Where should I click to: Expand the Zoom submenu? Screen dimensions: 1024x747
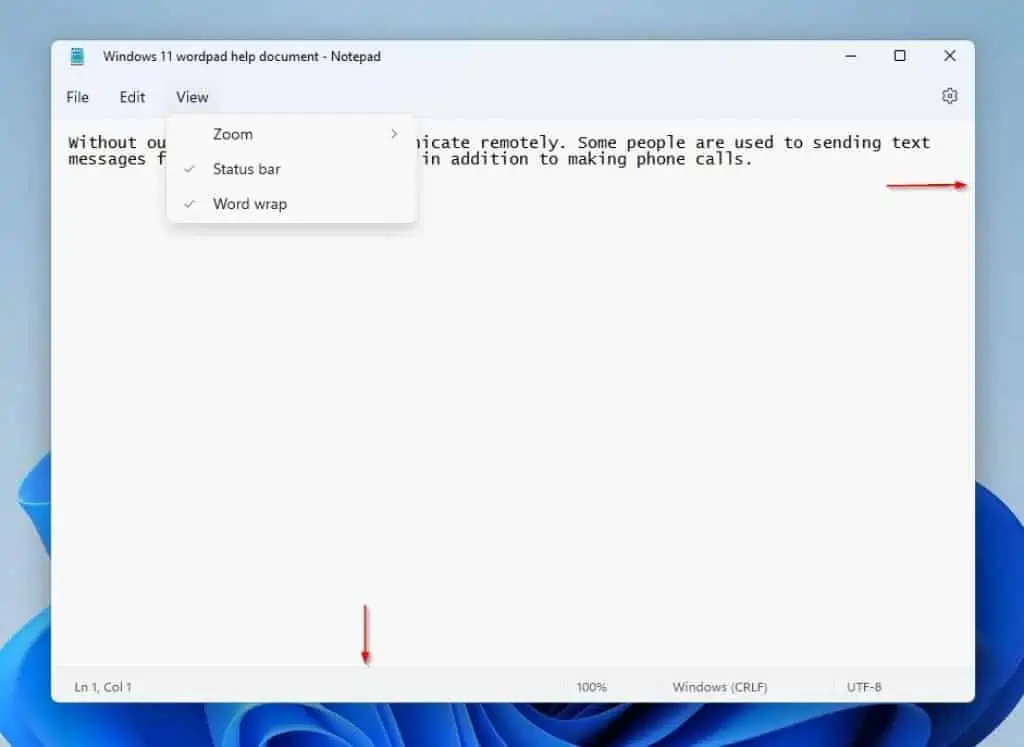292,135
